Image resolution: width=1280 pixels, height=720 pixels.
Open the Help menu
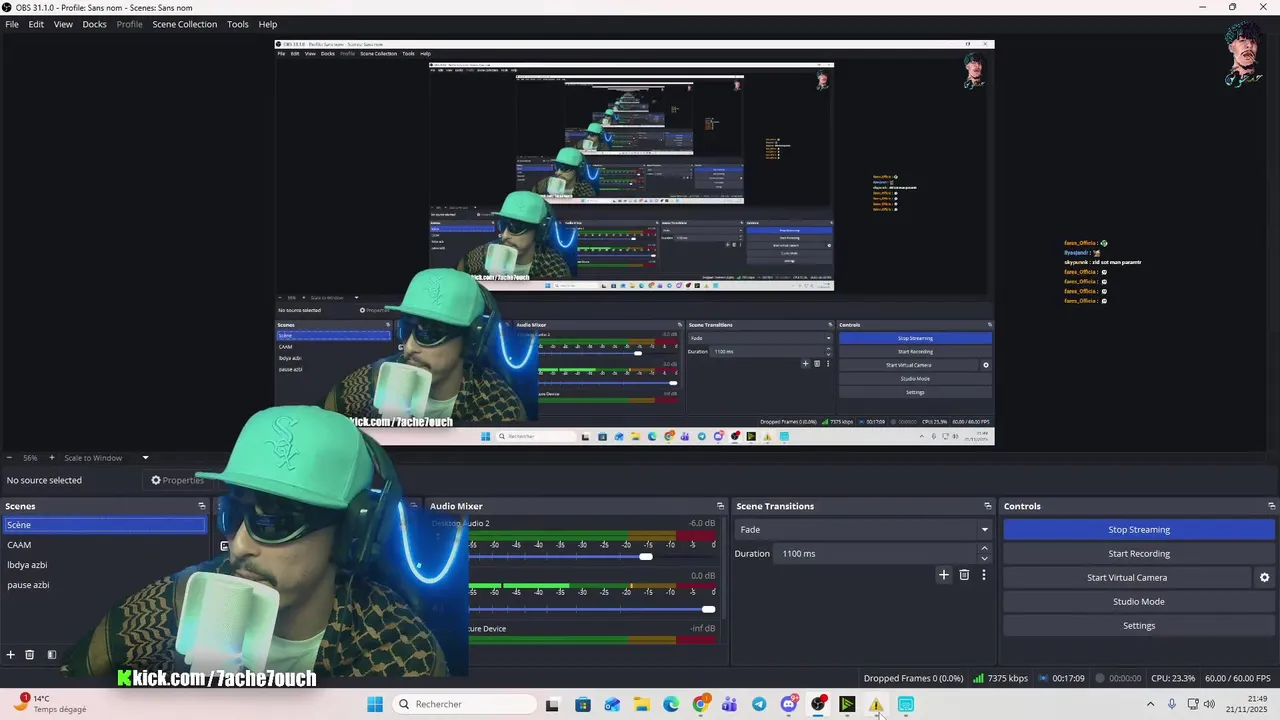268,24
